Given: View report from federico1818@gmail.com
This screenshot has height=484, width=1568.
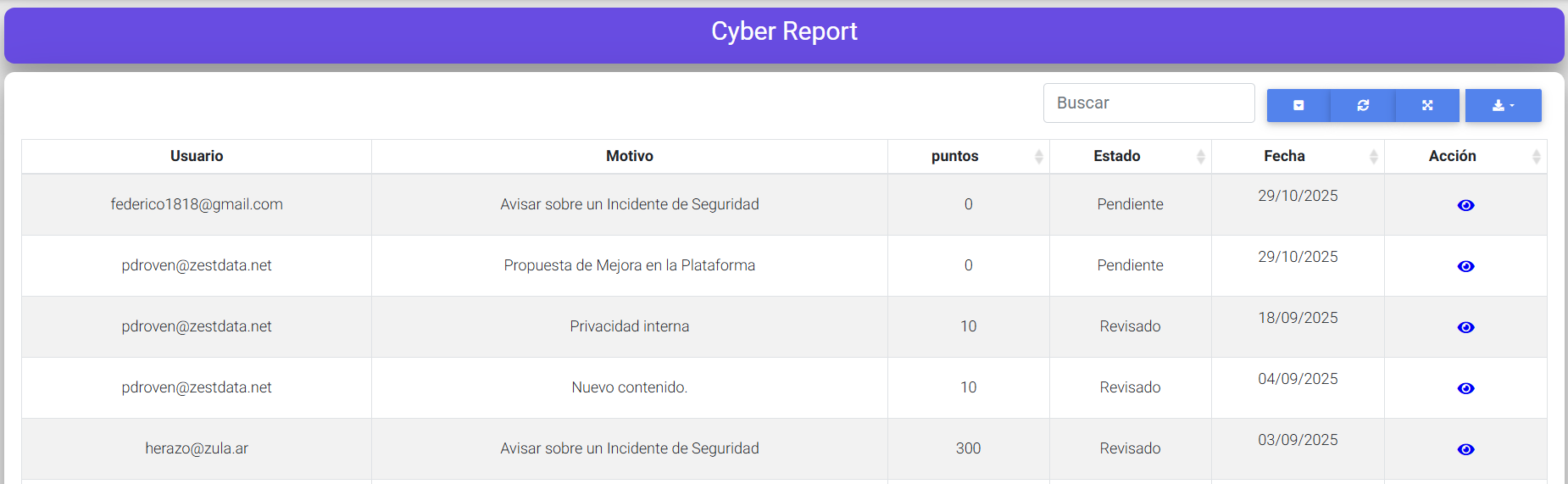Looking at the screenshot, I should pyautogui.click(x=1465, y=205).
